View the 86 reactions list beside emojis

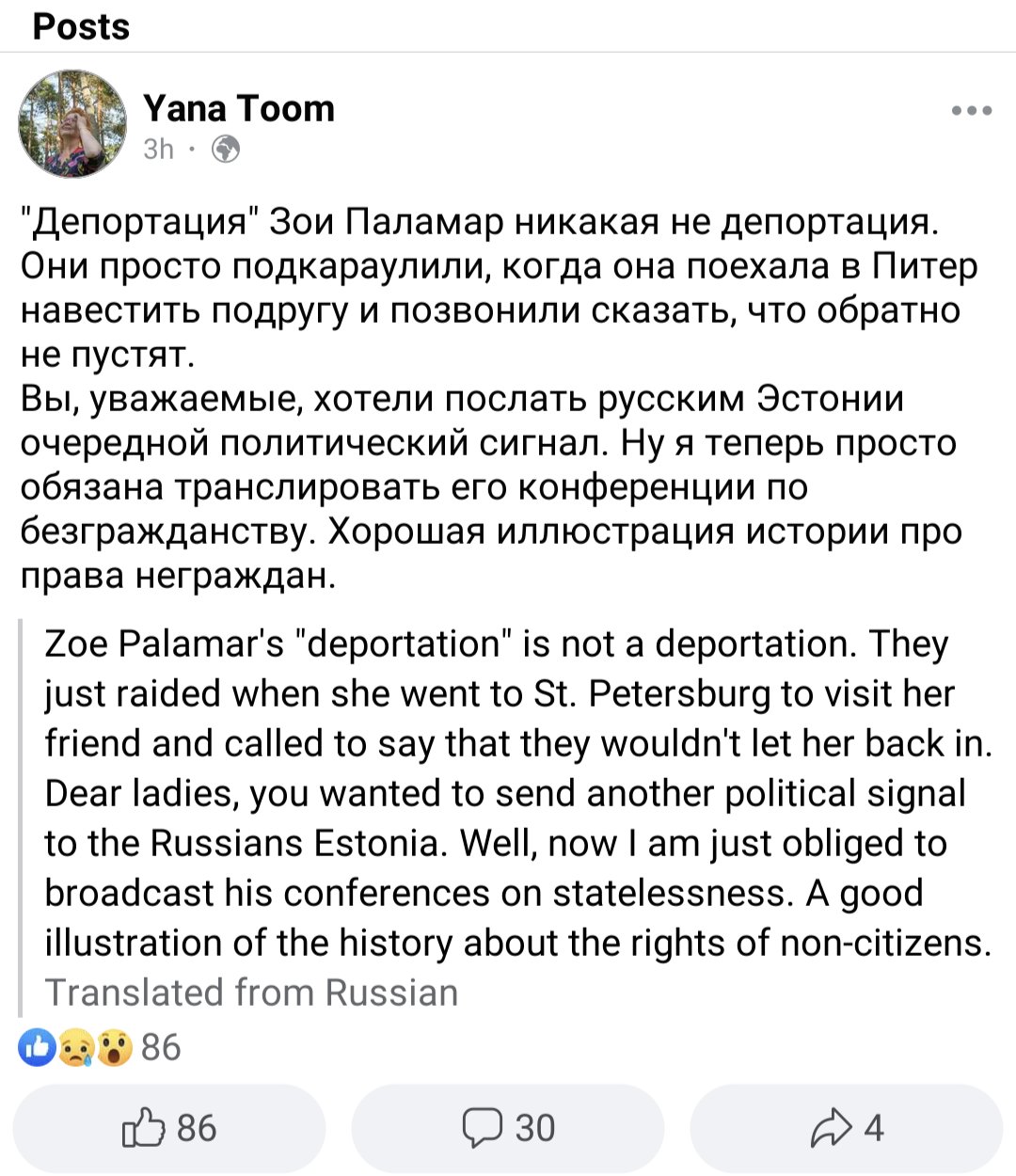click(161, 1047)
